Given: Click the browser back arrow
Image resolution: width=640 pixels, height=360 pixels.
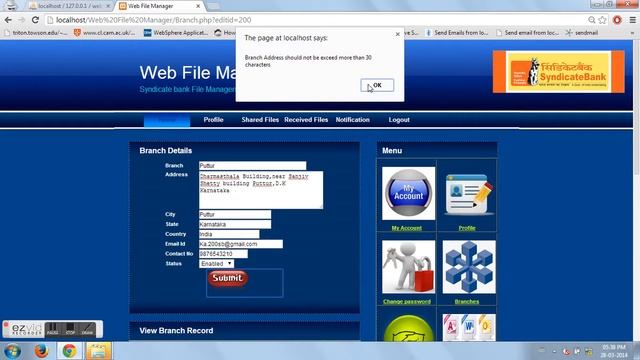Looking at the screenshot, I should 8,20.
